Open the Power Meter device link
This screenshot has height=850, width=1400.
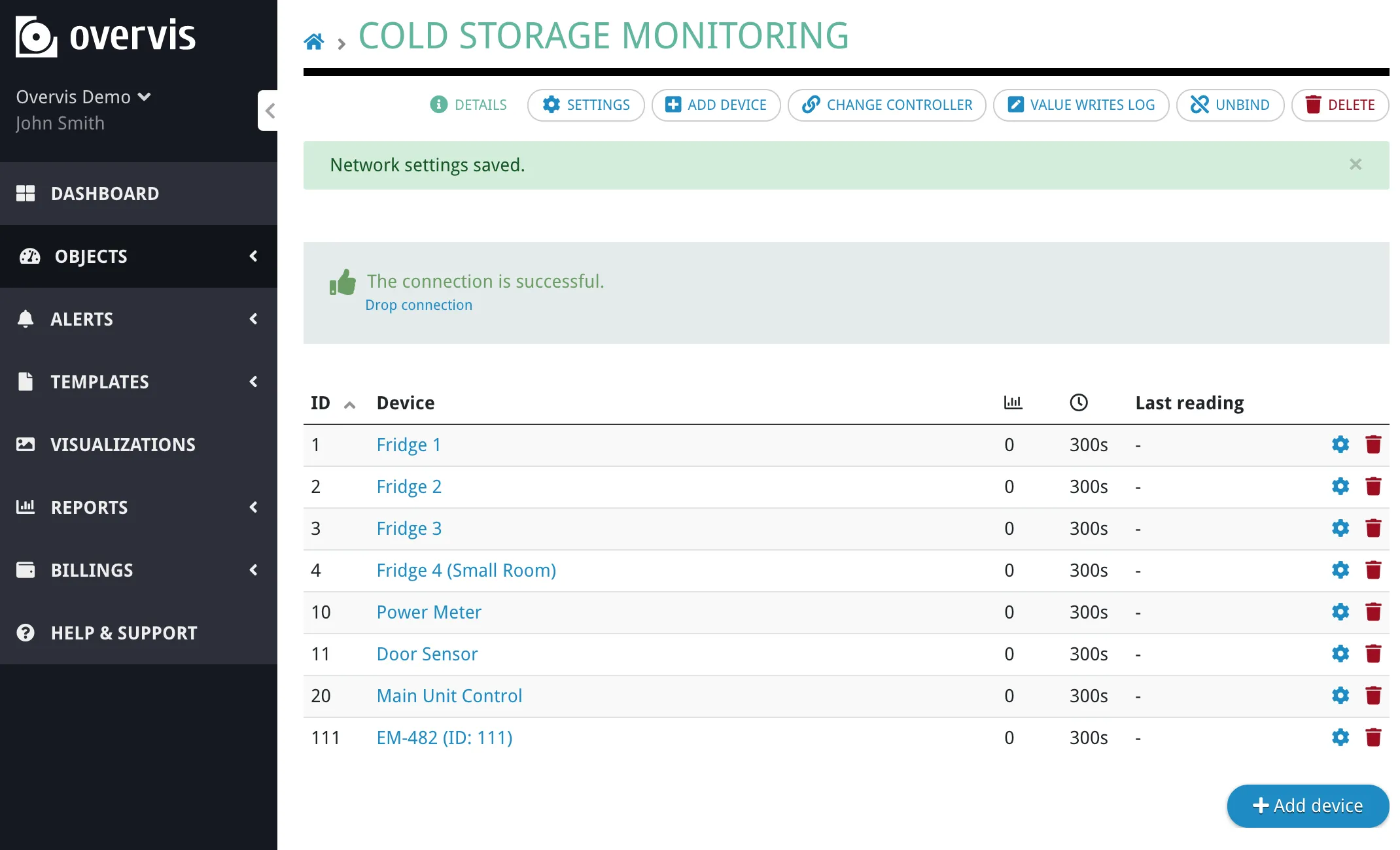tap(429, 612)
